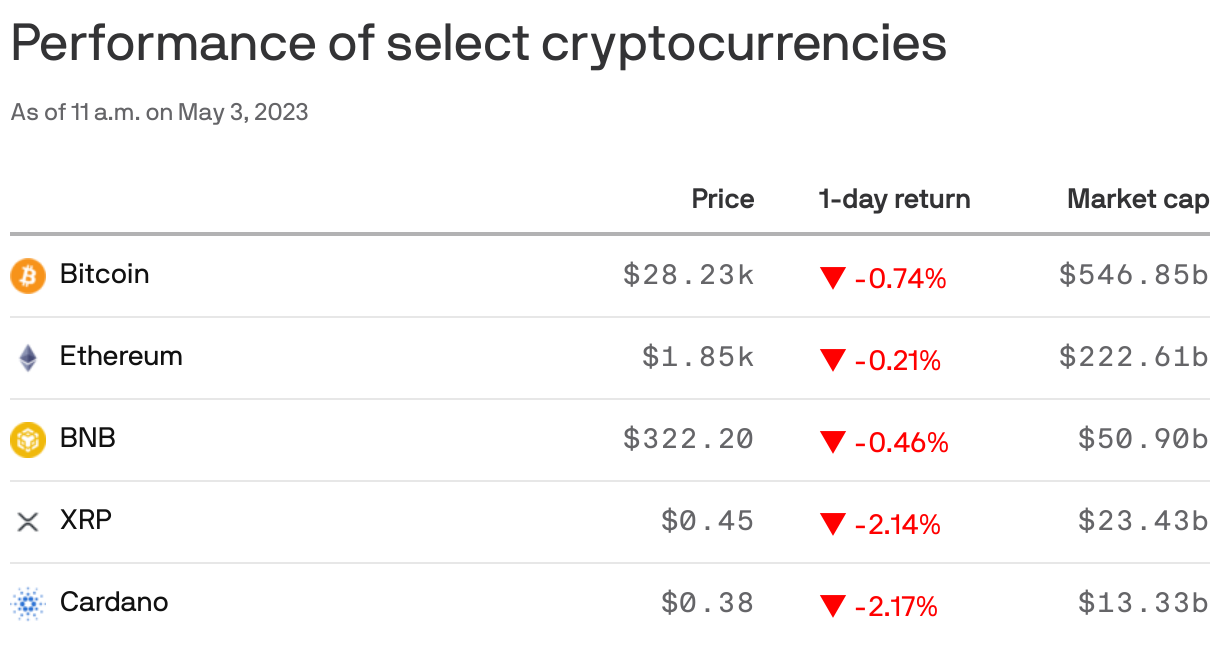
Task: Click the blue Cardano logo icon
Action: click(x=28, y=603)
